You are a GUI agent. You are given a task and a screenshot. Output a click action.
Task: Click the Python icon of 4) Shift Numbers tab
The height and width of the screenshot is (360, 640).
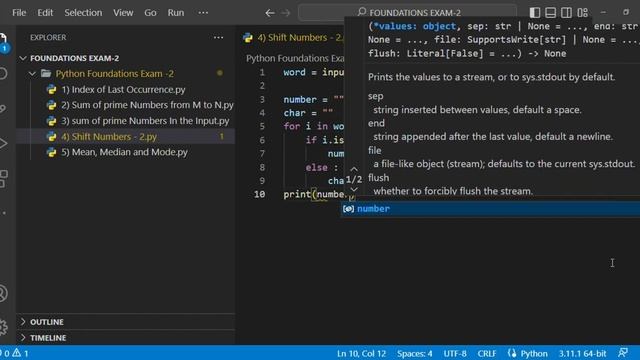click(x=248, y=38)
